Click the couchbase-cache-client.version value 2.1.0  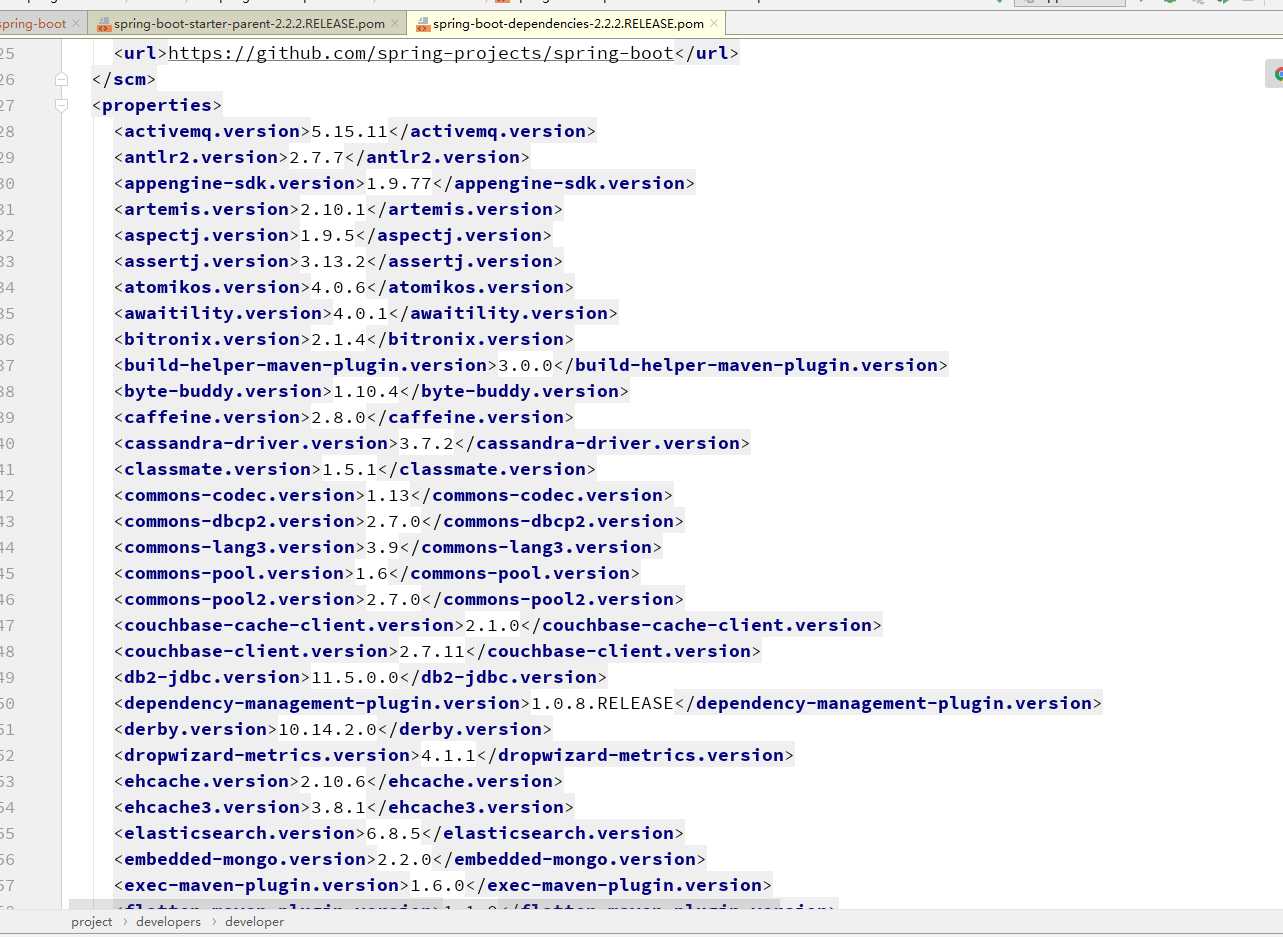point(492,625)
